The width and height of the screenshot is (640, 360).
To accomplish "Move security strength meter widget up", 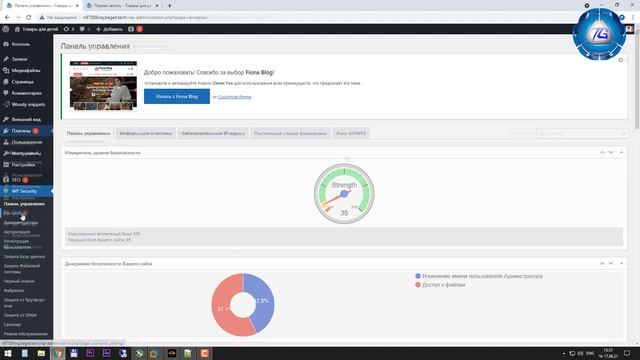I will 602,152.
